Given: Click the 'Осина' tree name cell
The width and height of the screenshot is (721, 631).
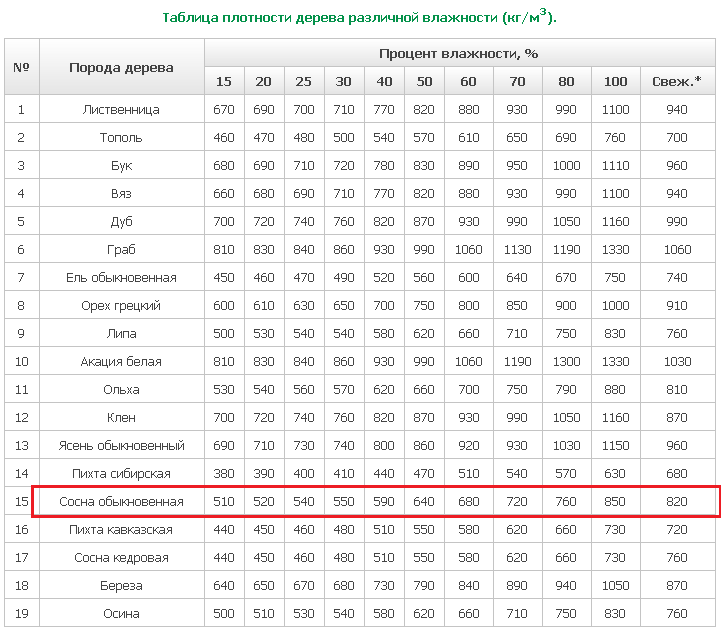Looking at the screenshot, I should (122, 613).
